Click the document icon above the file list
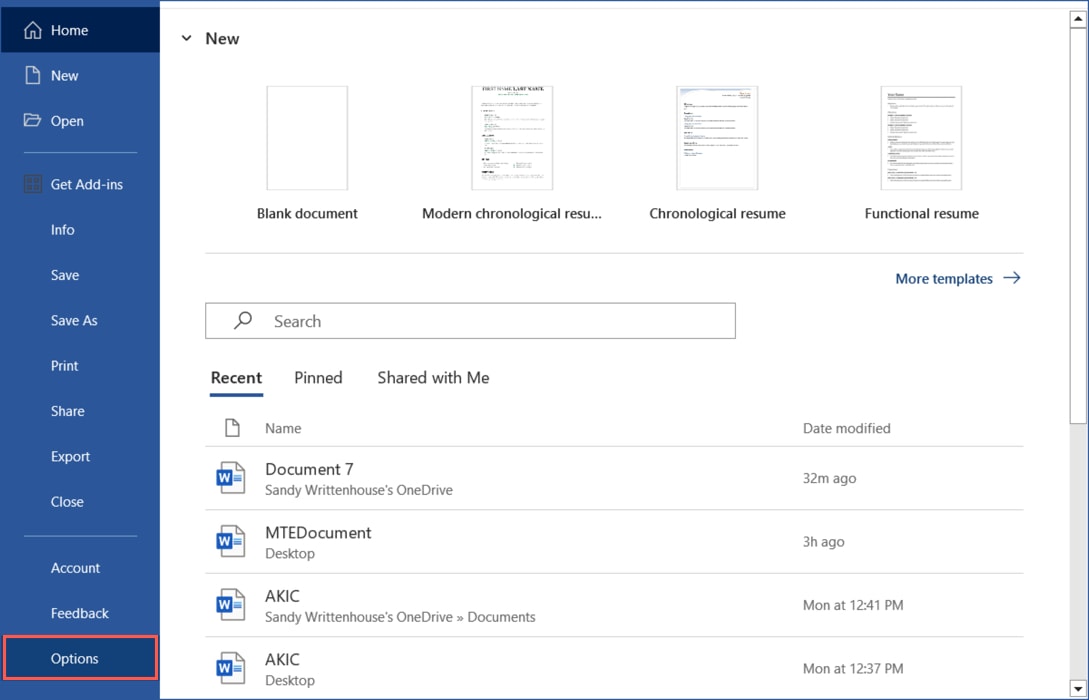1089x700 pixels. 231,428
